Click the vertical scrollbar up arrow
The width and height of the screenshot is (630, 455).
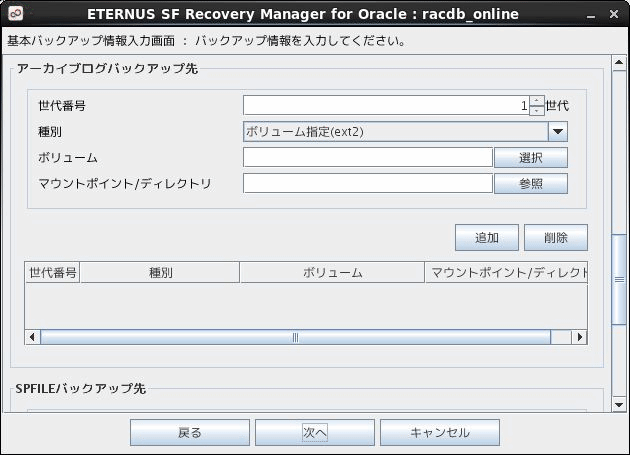tap(619, 63)
